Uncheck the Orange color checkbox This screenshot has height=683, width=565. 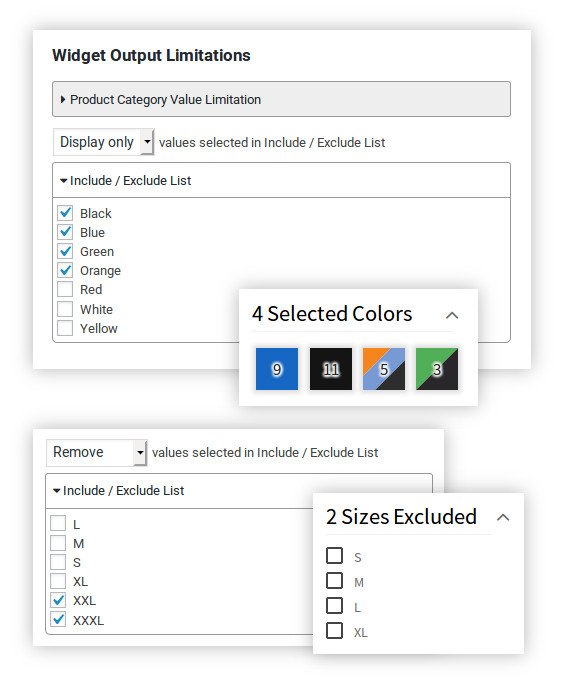point(65,270)
